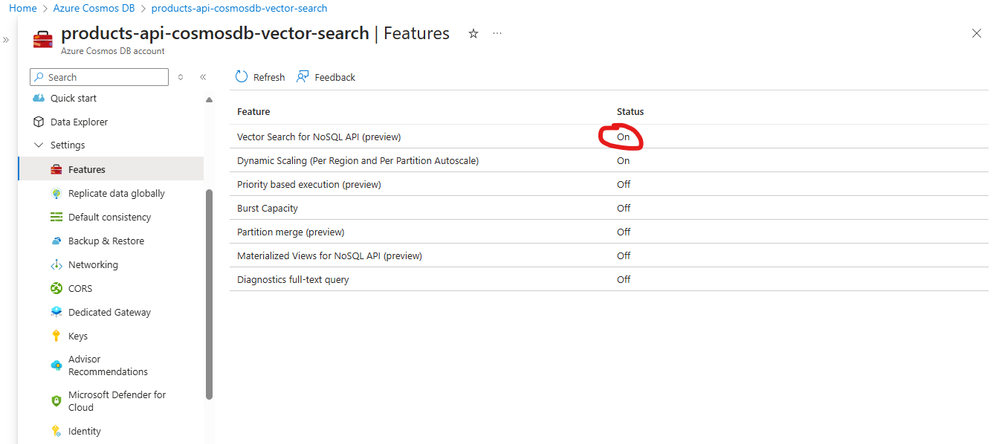Open Data Explorer menu item
The width and height of the screenshot is (999, 444).
point(79,122)
